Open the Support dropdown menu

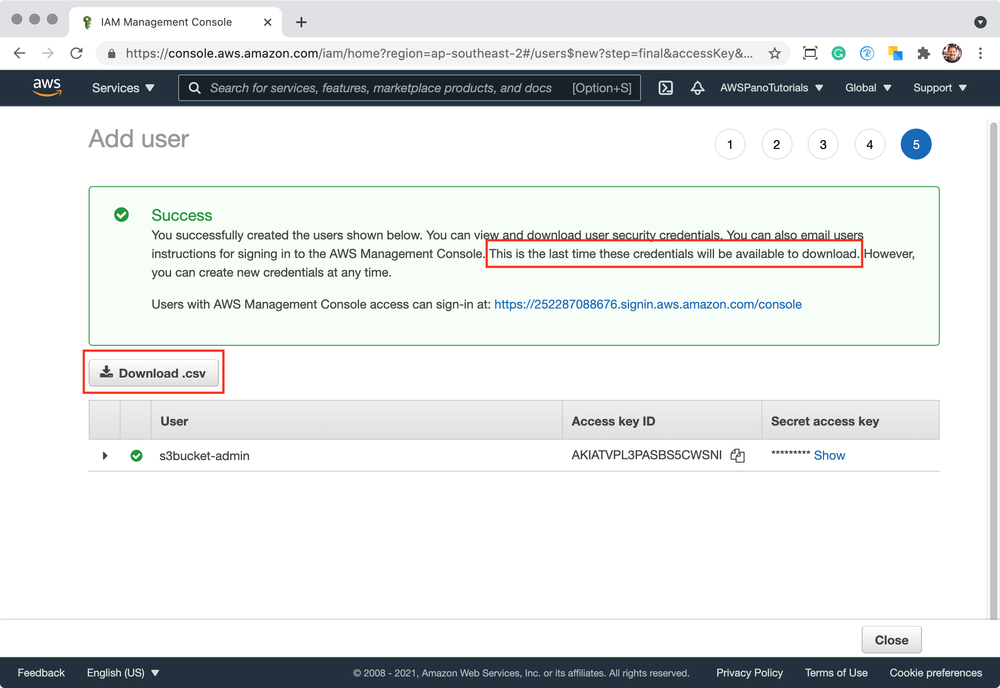(940, 88)
